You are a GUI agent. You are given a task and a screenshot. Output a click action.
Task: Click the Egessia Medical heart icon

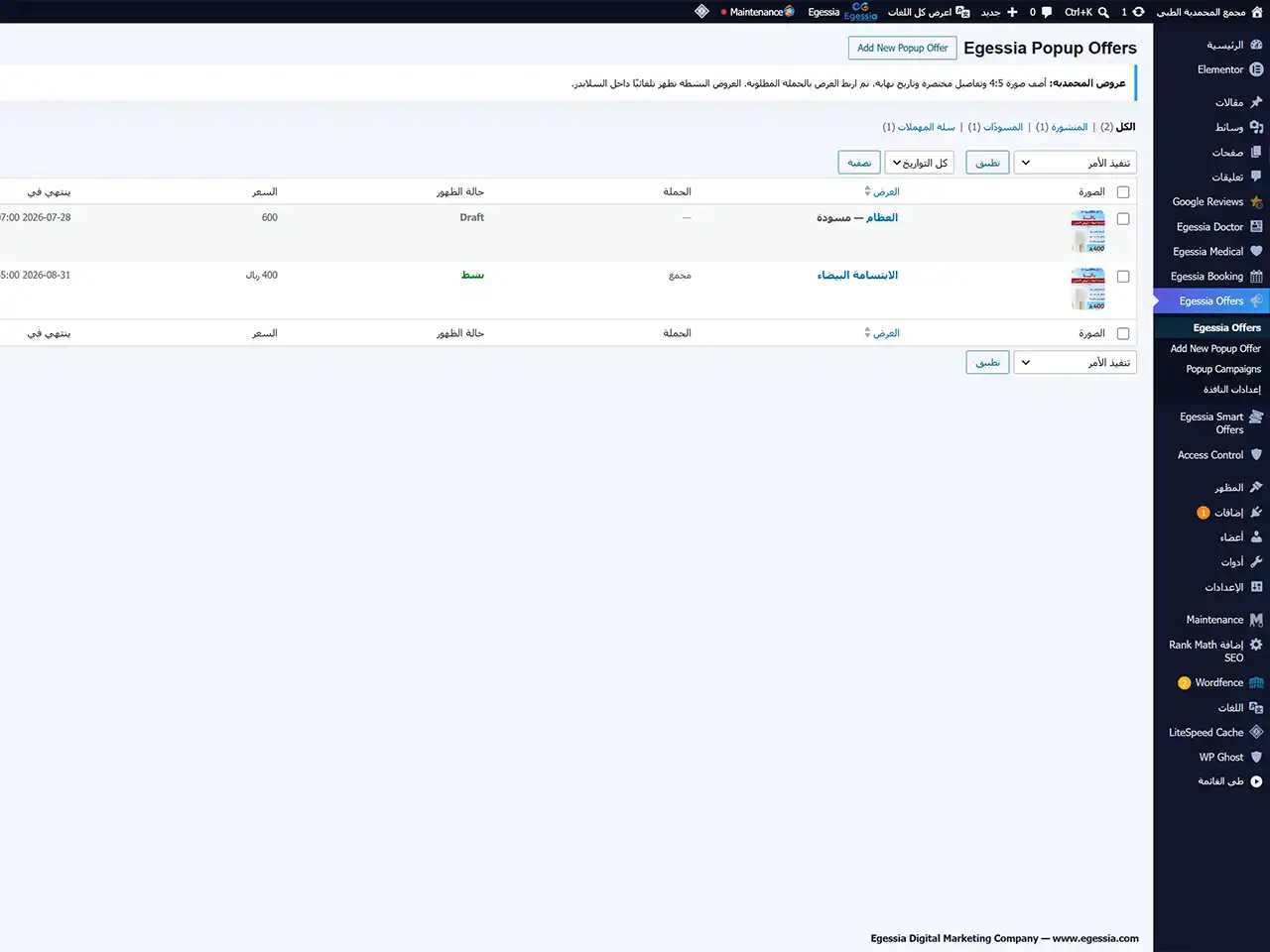(x=1256, y=251)
